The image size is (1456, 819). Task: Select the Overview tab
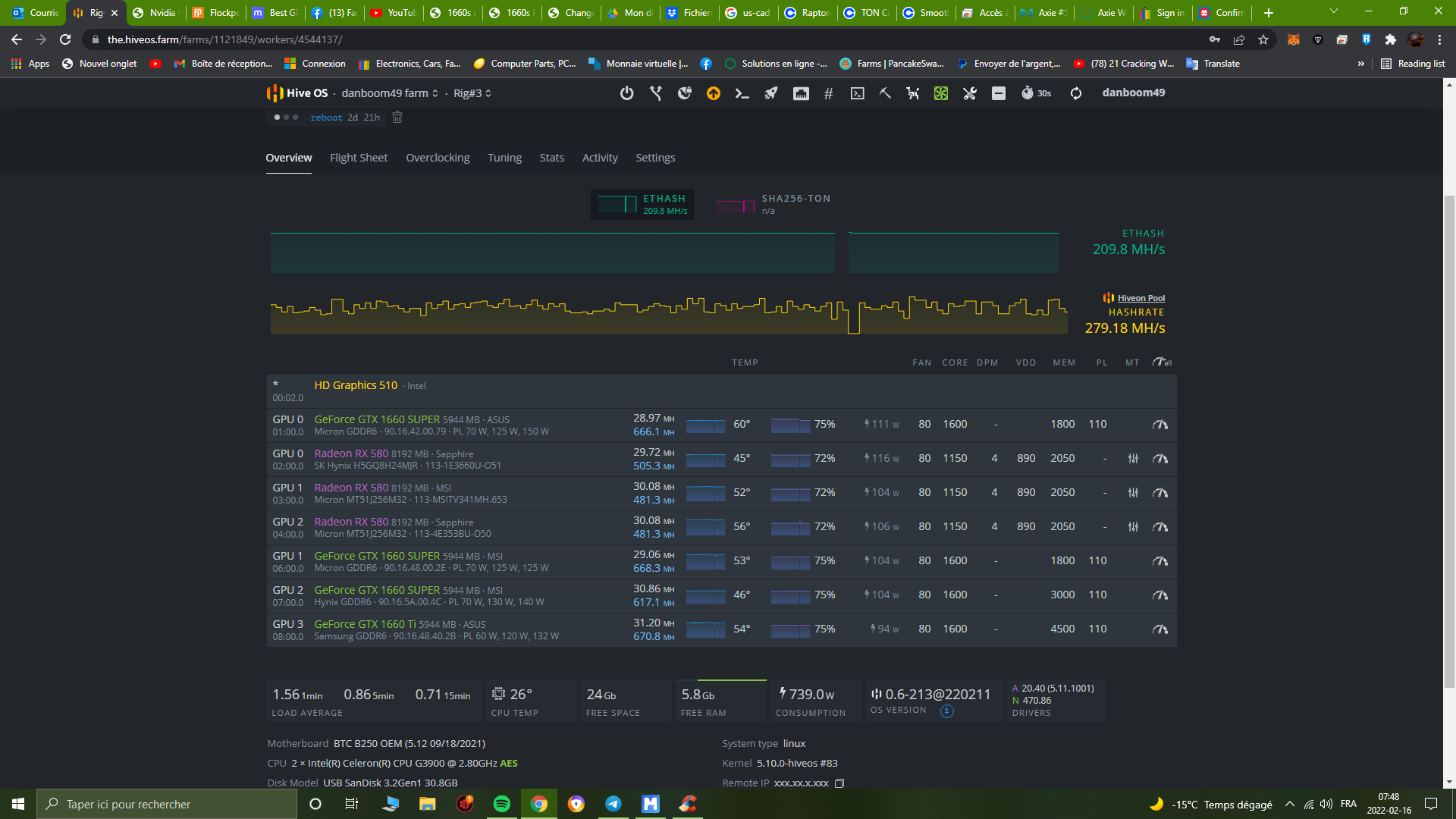click(x=289, y=158)
